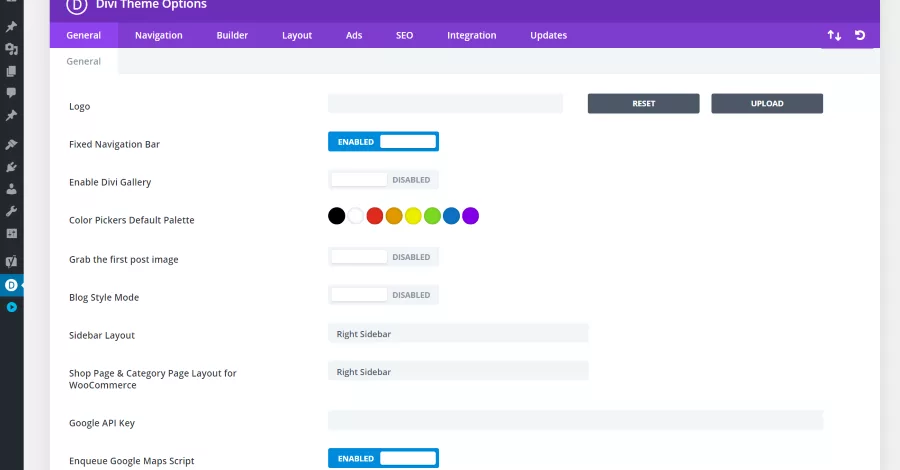Click the "Fixed Navigation Bar" label

114,145
